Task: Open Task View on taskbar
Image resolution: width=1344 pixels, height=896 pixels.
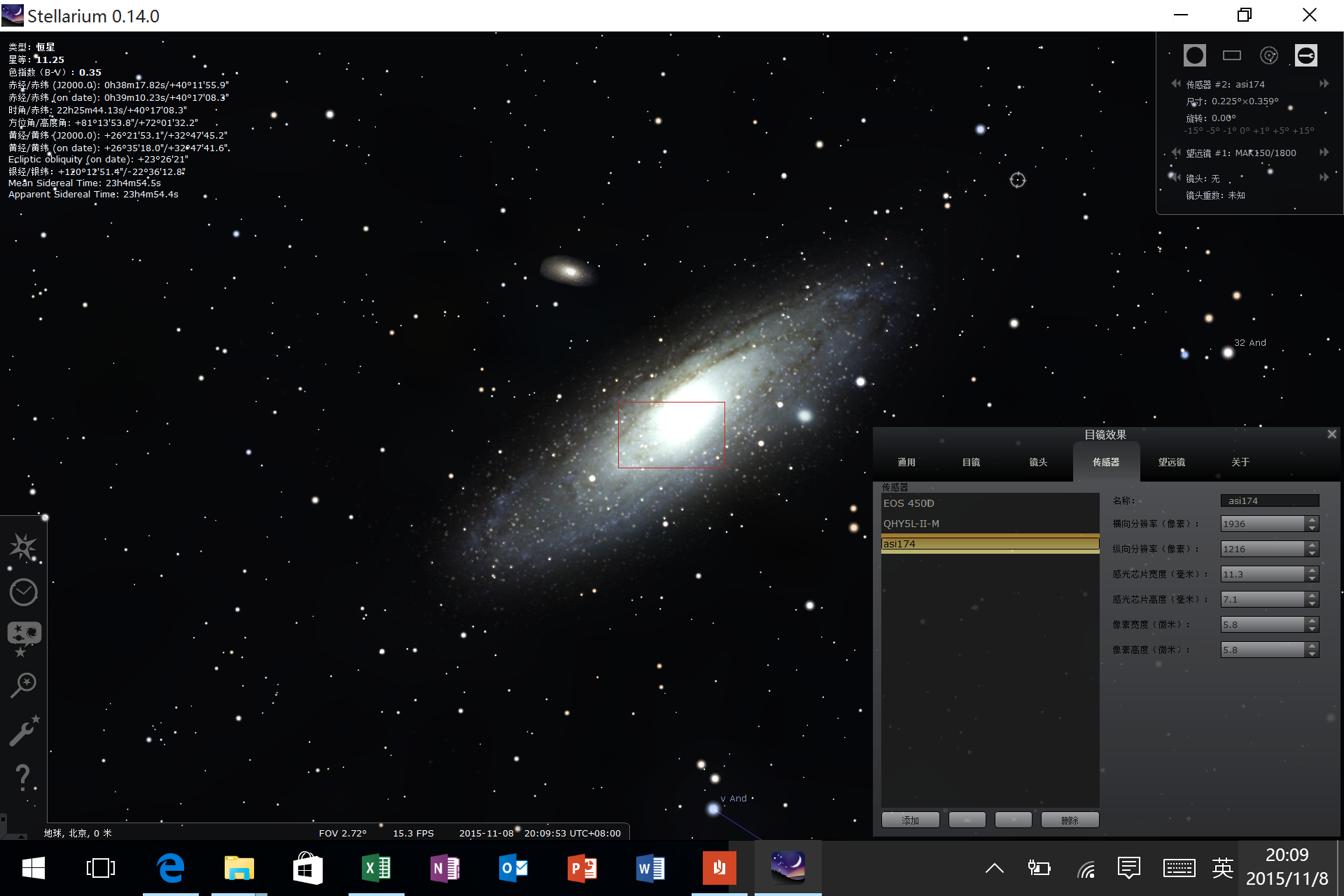Action: [101, 868]
